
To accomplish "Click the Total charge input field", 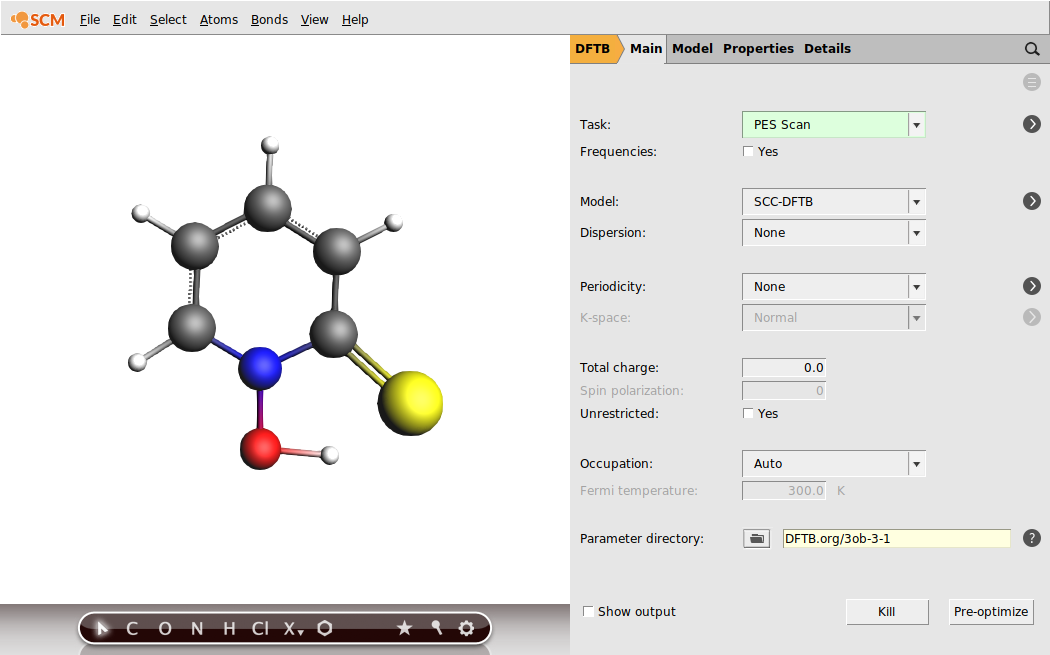I will pos(783,368).
